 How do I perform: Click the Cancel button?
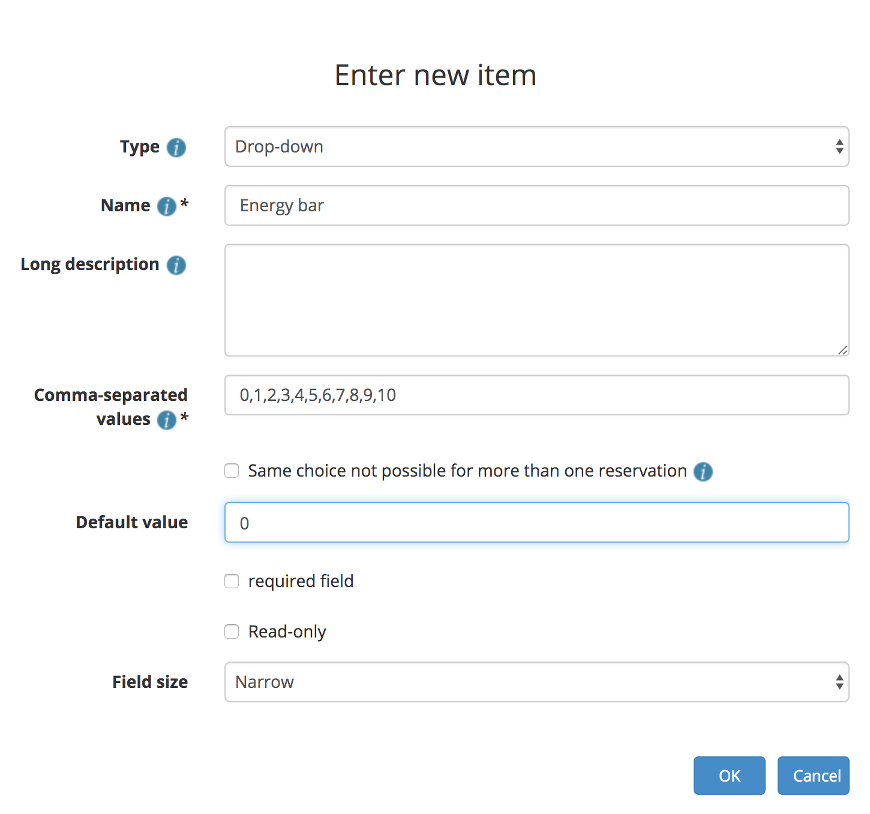(813, 776)
